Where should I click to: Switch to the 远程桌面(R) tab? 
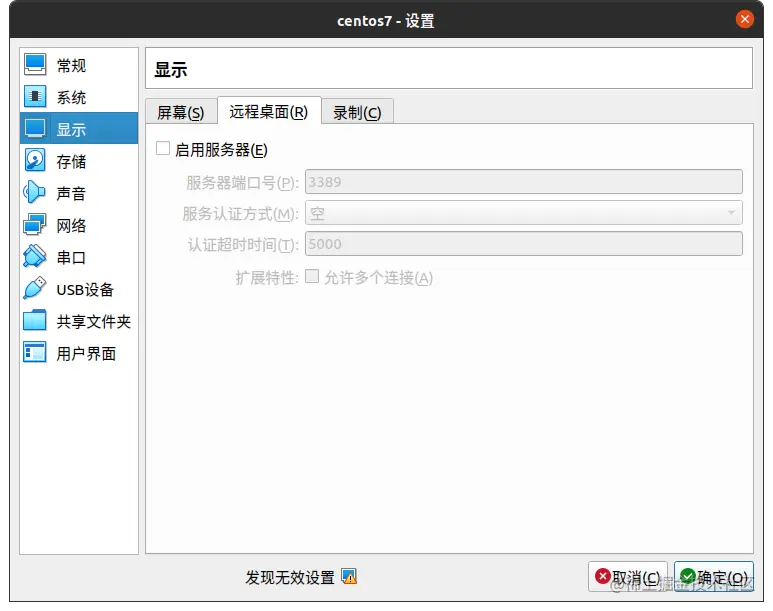269,111
